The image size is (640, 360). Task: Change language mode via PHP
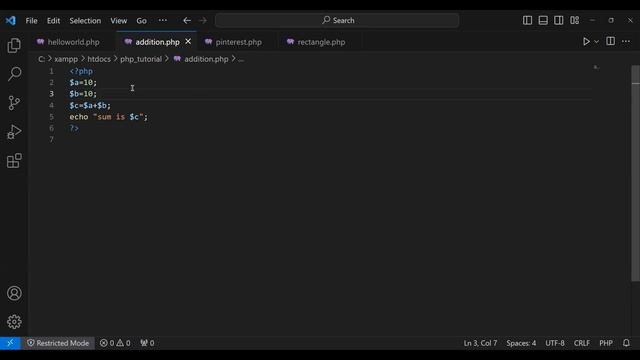tap(606, 343)
